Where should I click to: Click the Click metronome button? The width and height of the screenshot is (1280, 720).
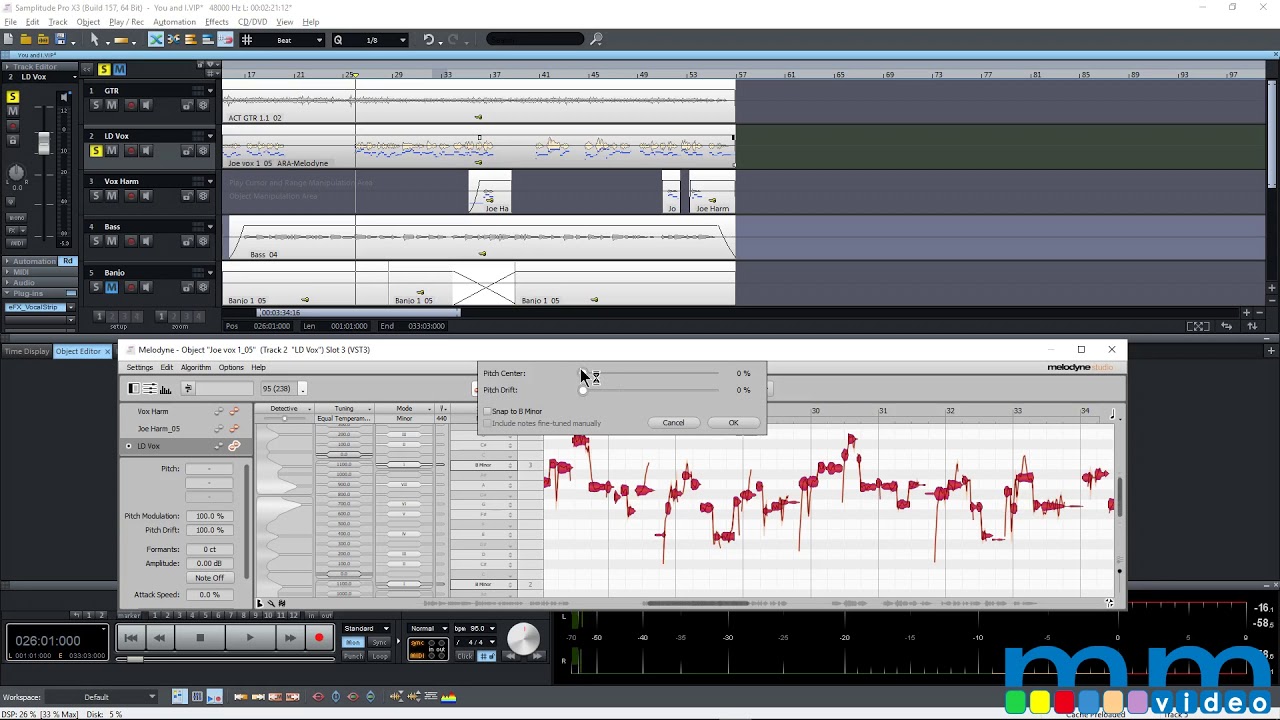coord(464,655)
